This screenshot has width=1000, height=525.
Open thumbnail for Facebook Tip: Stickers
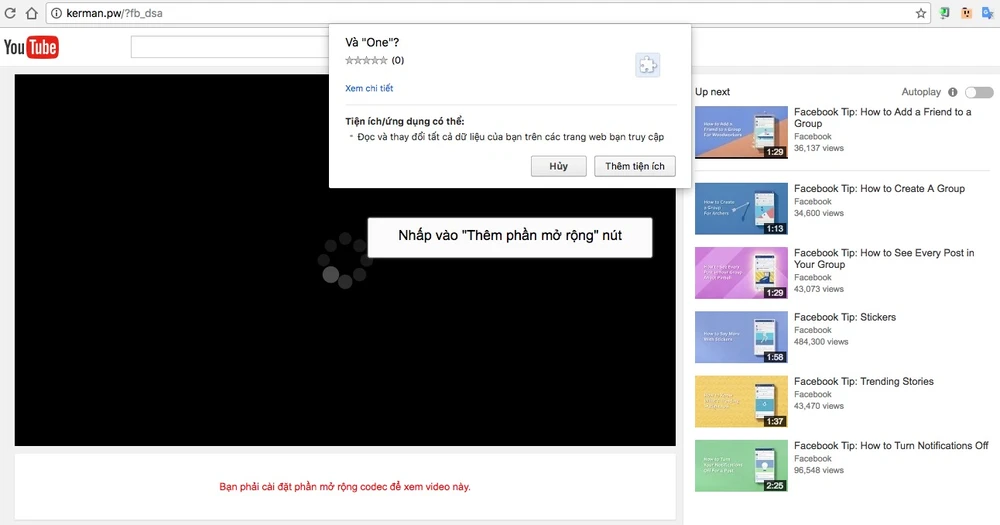click(x=741, y=337)
